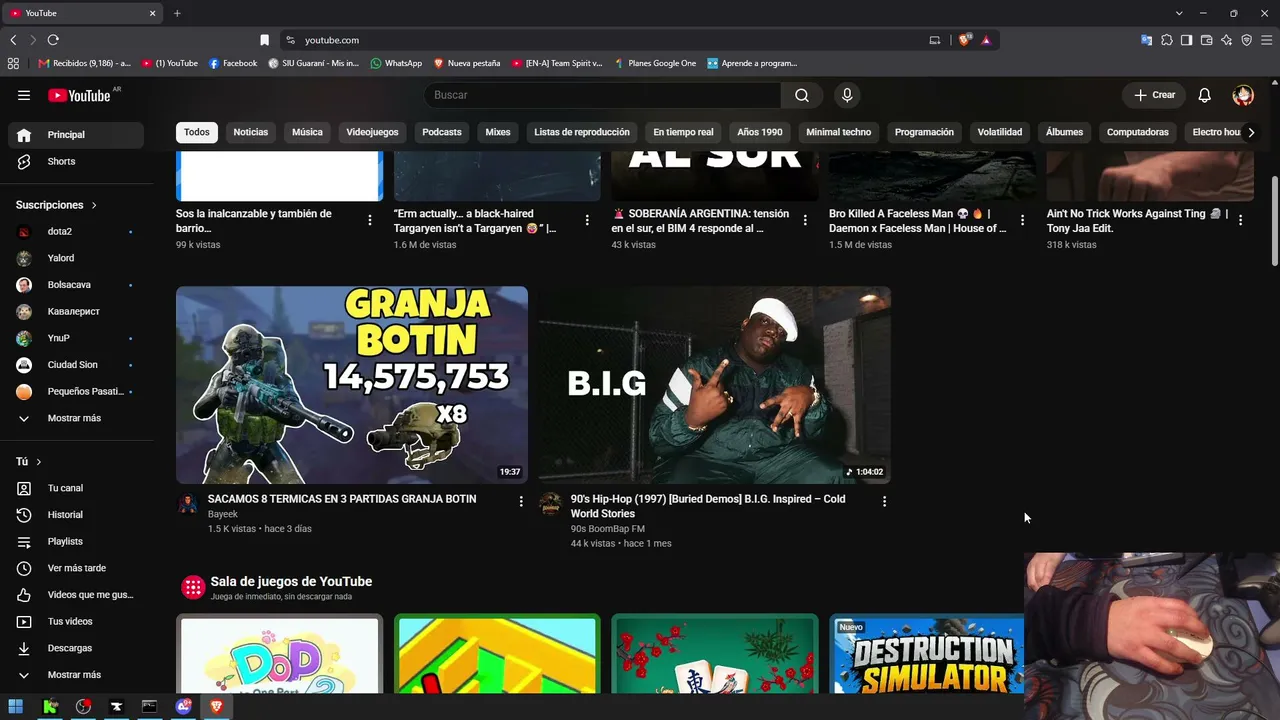Select the Minimal techno filter chip

(x=838, y=132)
